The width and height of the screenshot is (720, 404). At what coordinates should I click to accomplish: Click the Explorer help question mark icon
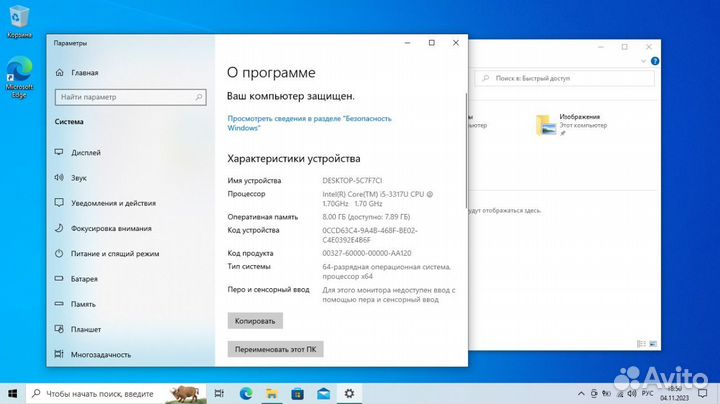(655, 61)
